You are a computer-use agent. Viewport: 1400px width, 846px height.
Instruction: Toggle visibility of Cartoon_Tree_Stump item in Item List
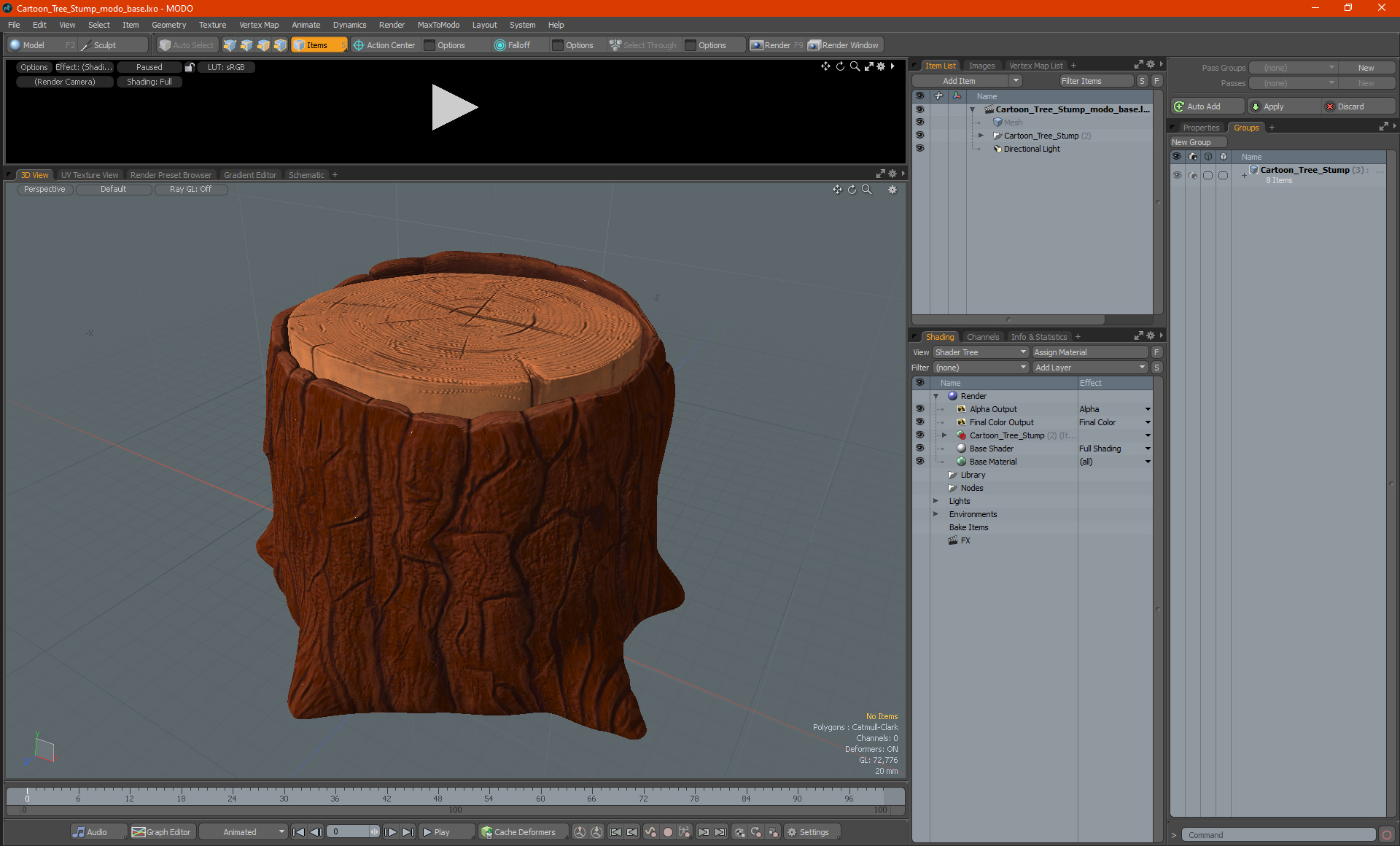(x=919, y=136)
